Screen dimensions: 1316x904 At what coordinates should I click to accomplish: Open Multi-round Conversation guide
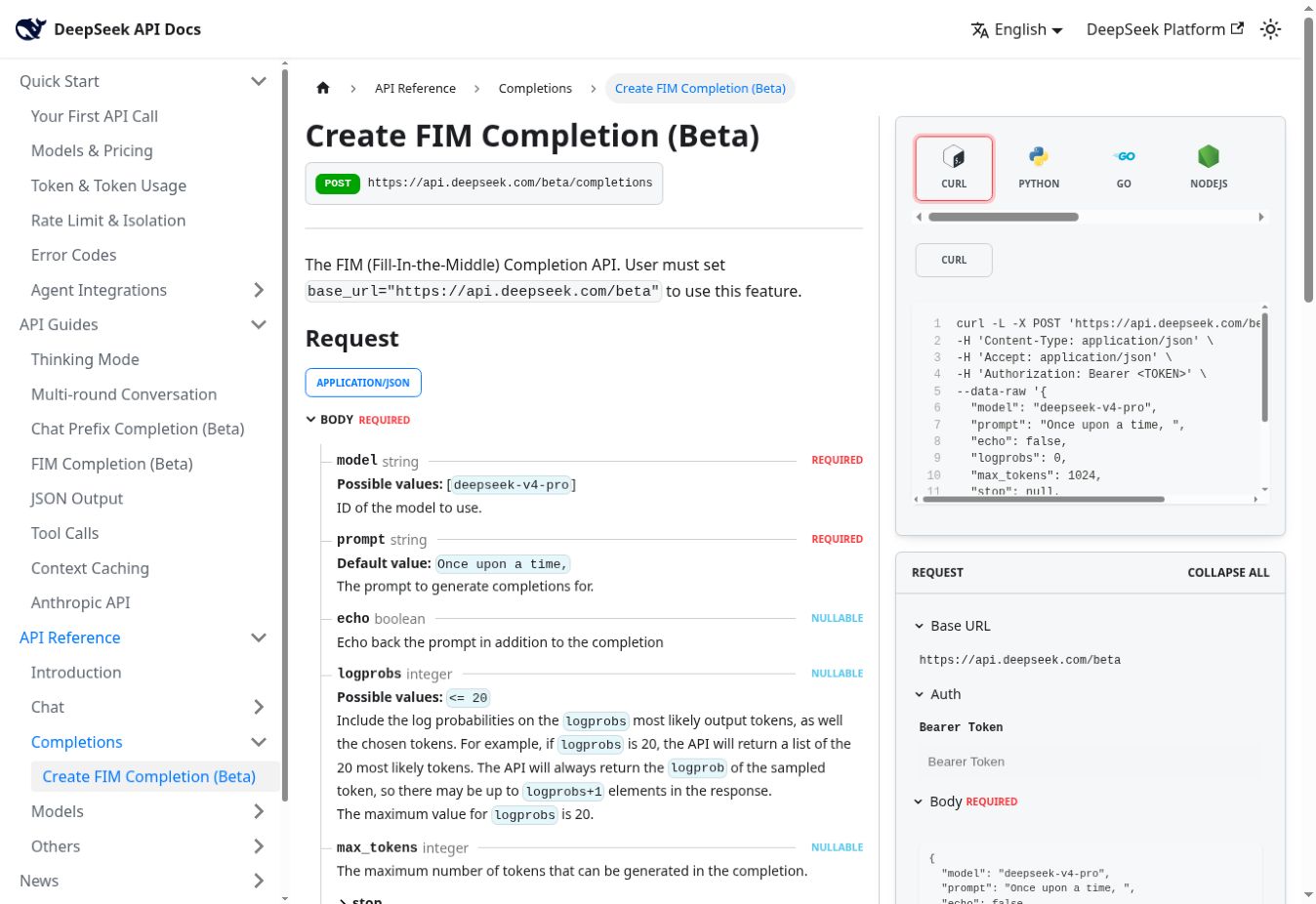[x=124, y=394]
